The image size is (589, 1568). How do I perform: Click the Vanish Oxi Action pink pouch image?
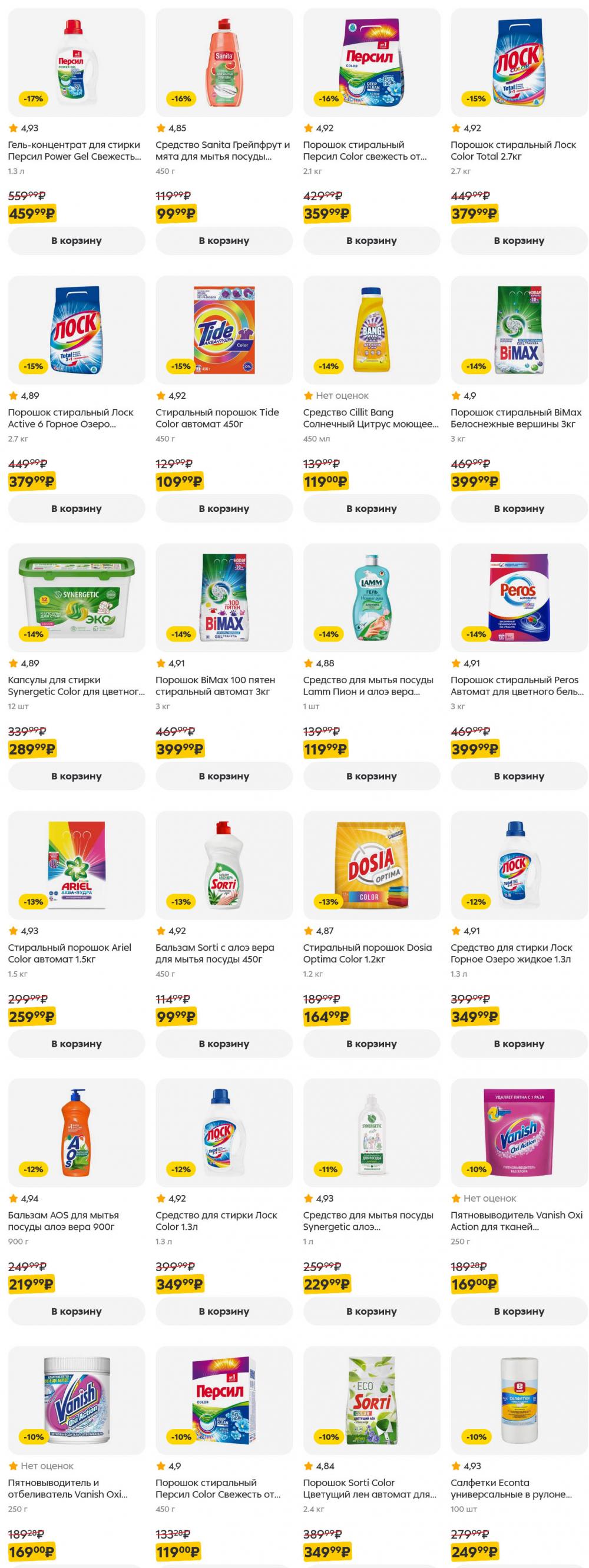[x=519, y=1133]
